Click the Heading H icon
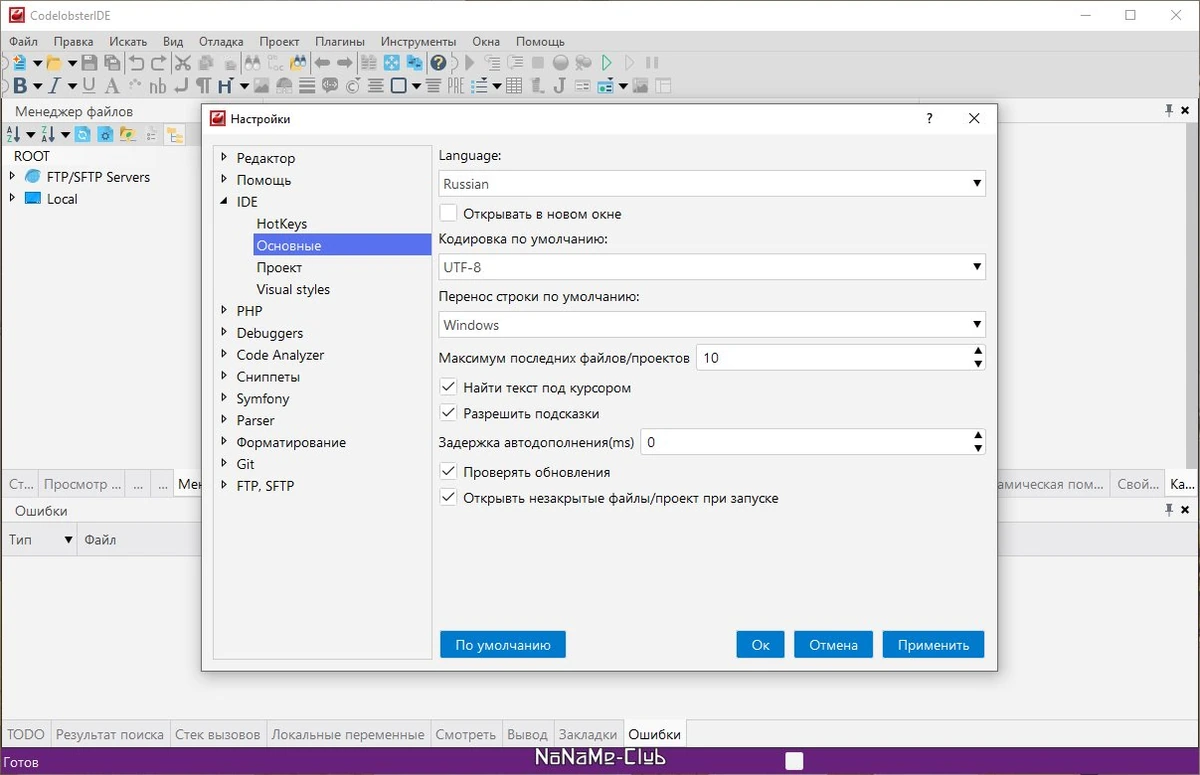 tap(225, 86)
